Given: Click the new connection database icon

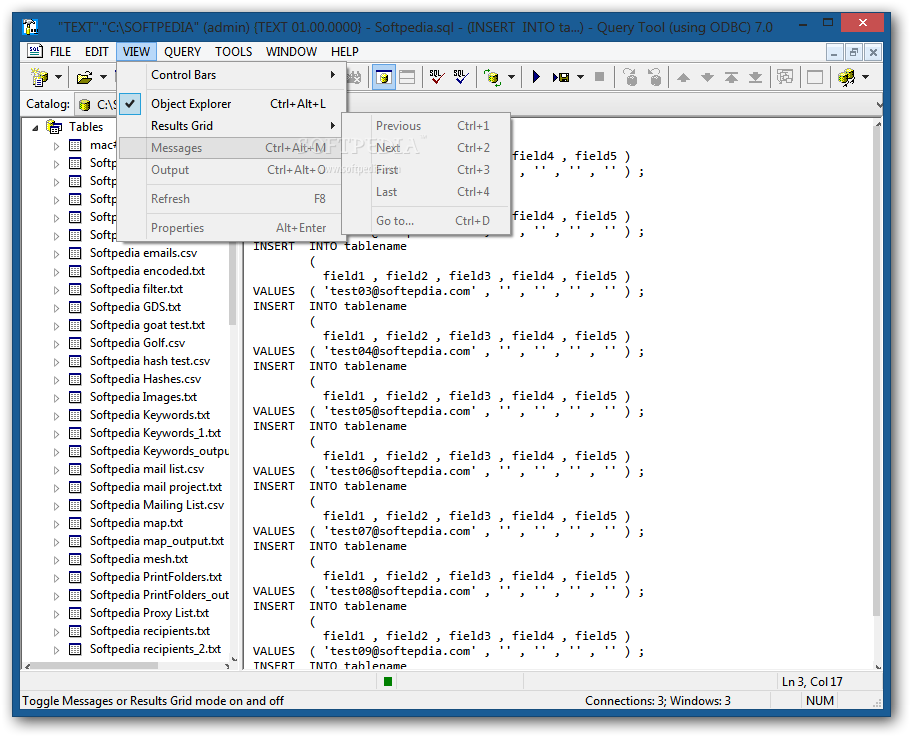Looking at the screenshot, I should coord(40,77).
